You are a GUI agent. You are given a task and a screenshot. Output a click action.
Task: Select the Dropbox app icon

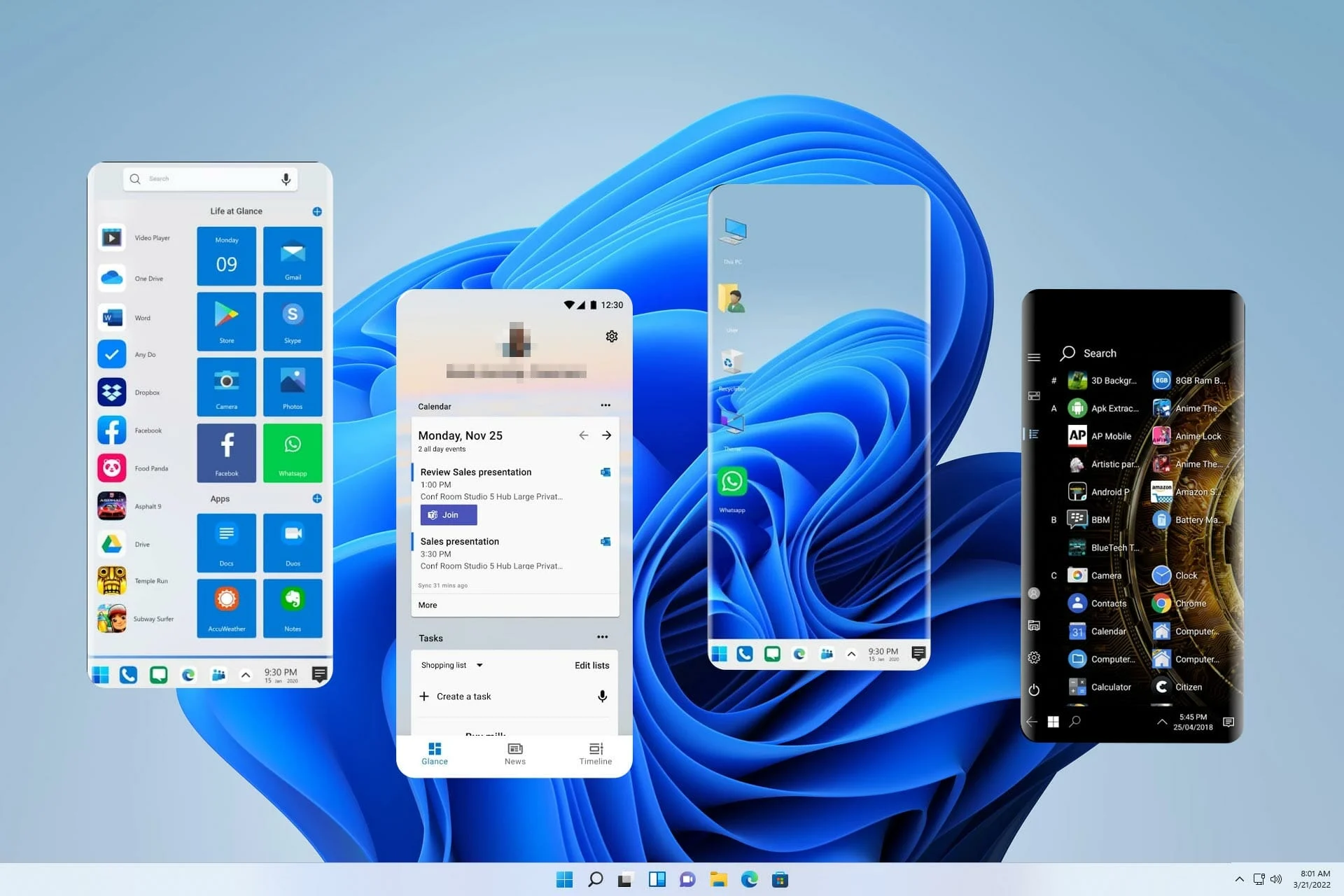pyautogui.click(x=112, y=392)
